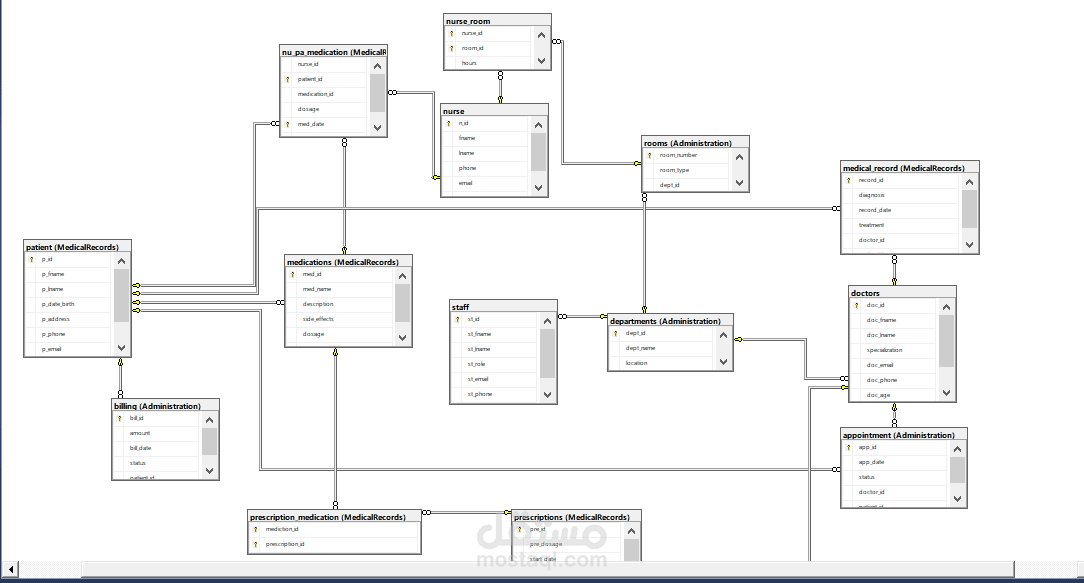Select the hours column in nurse_room

(x=488, y=63)
